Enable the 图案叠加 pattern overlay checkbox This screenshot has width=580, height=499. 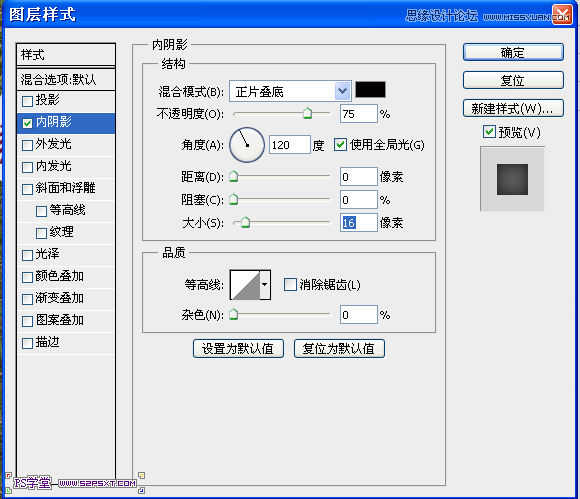pos(27,321)
